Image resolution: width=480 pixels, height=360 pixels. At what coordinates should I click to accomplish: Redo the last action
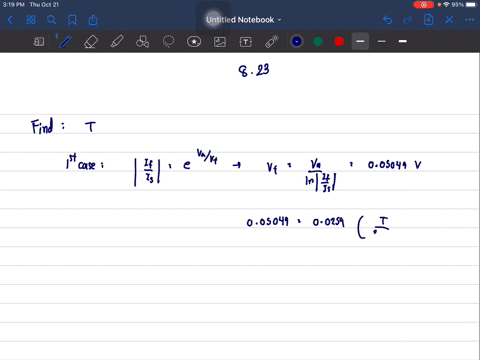point(408,20)
